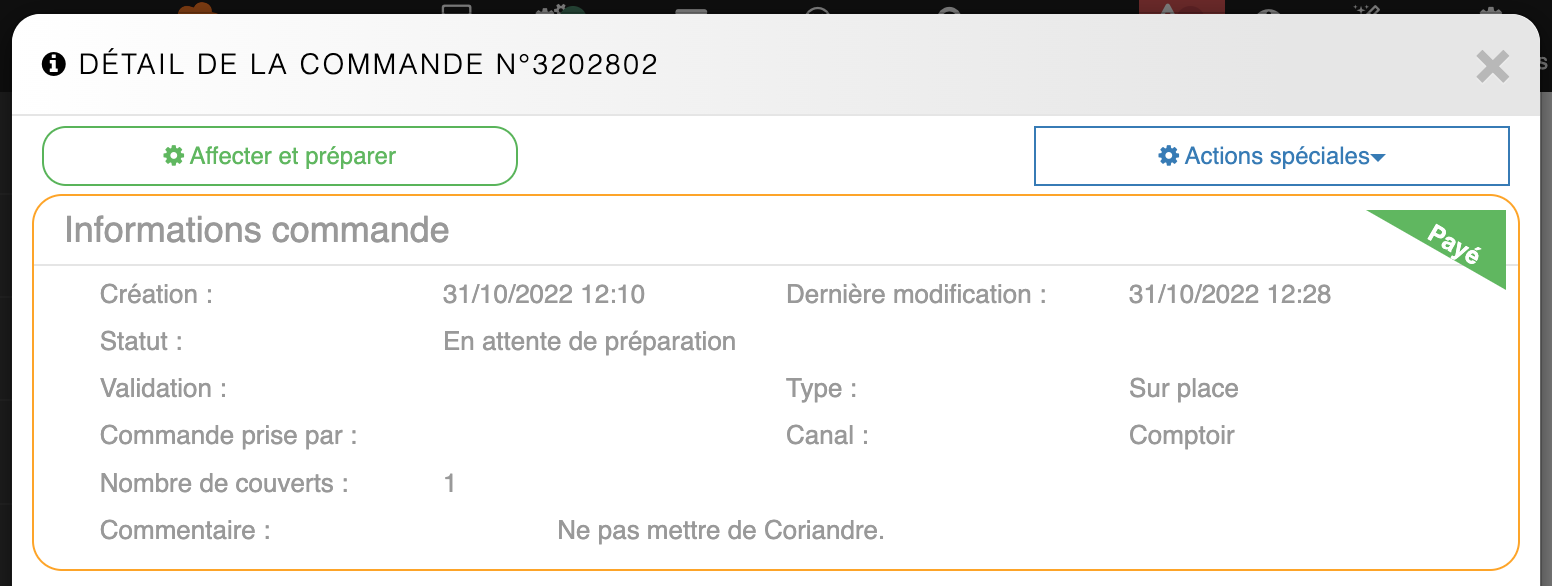
Task: Click the gear icon in Affecter et préparer
Action: click(x=174, y=156)
